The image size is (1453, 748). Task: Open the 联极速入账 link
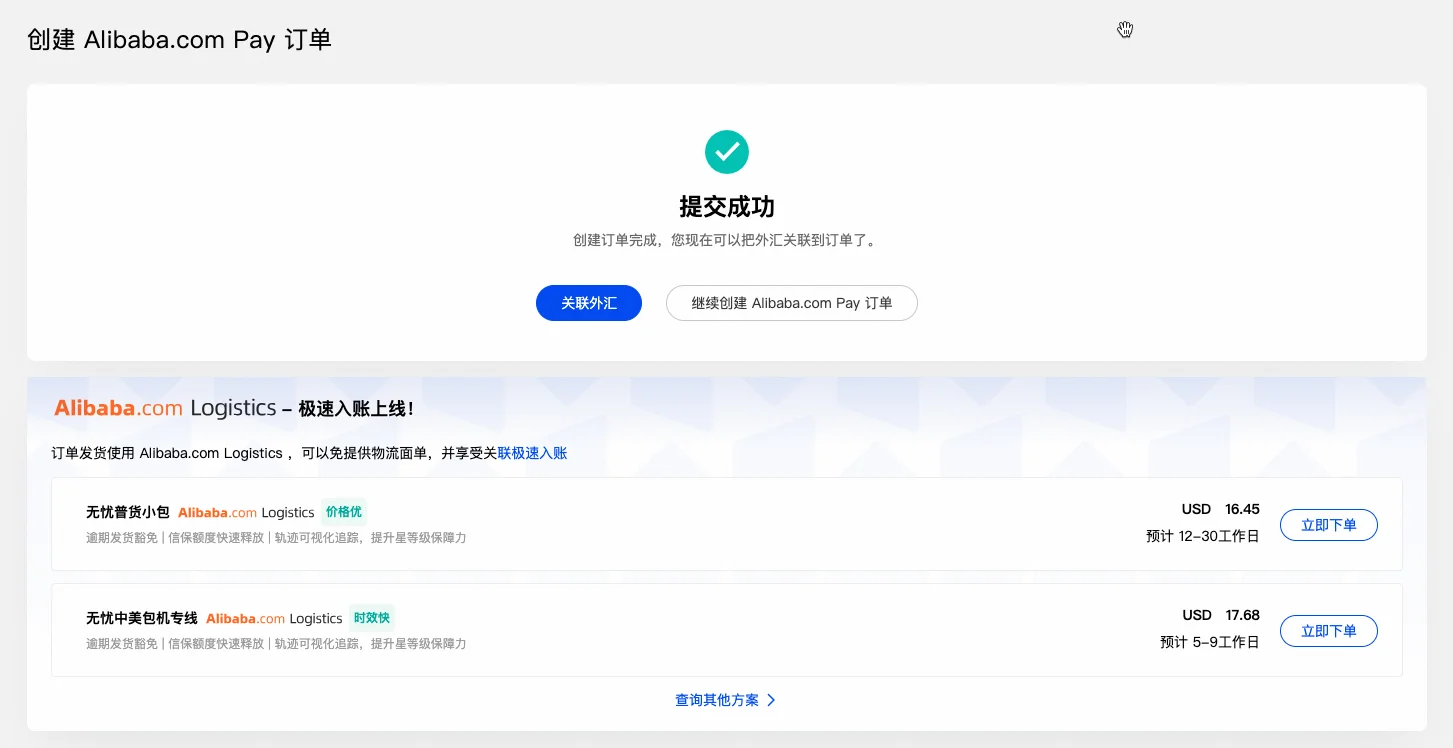[532, 453]
